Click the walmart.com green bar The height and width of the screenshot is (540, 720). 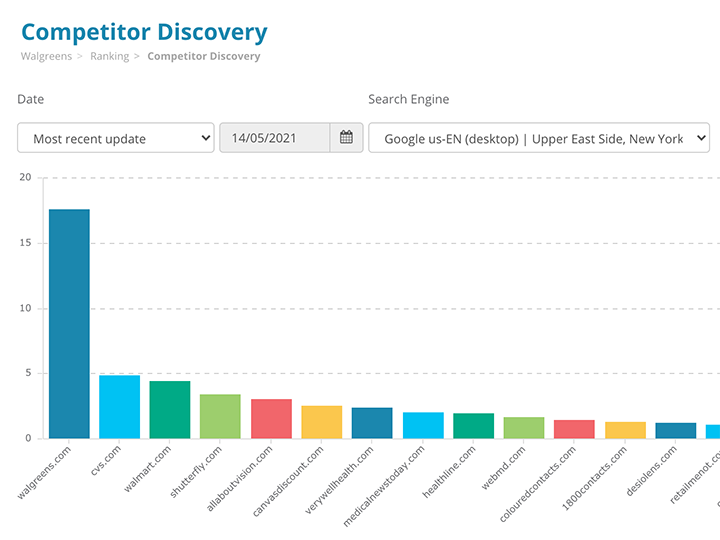[x=170, y=410]
